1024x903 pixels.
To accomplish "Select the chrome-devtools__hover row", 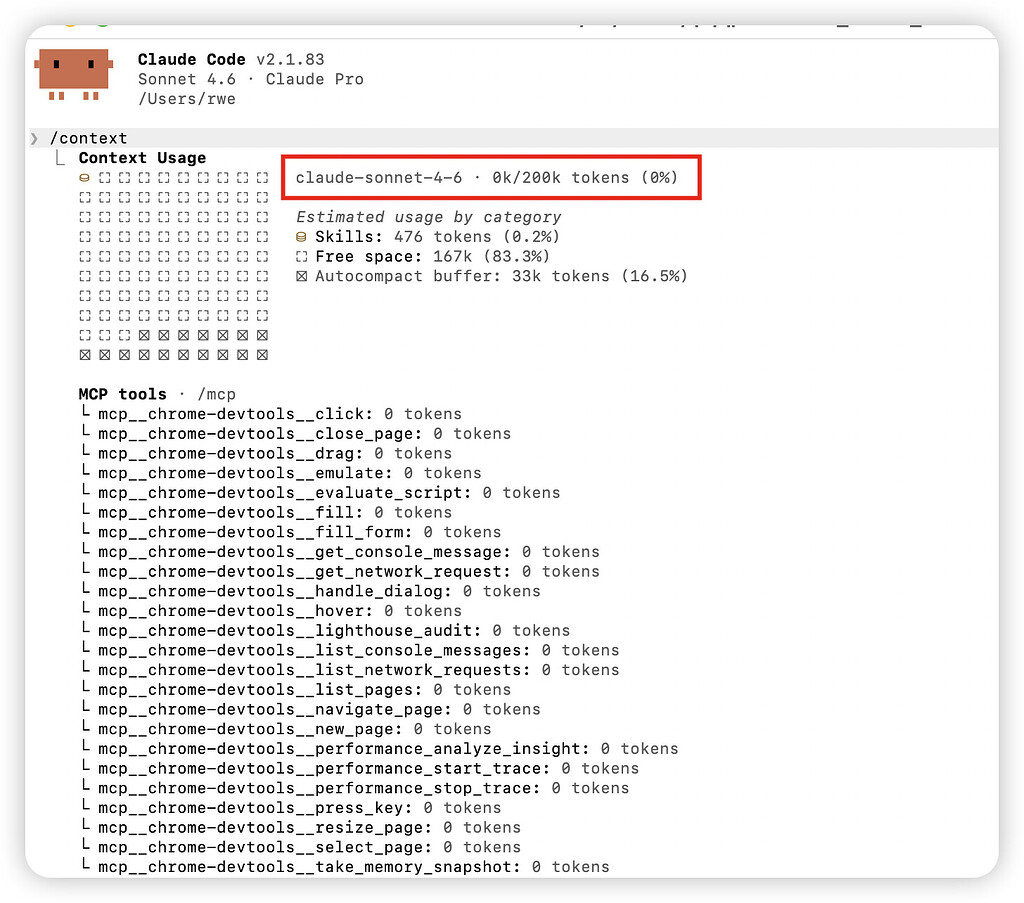I will tap(272, 610).
